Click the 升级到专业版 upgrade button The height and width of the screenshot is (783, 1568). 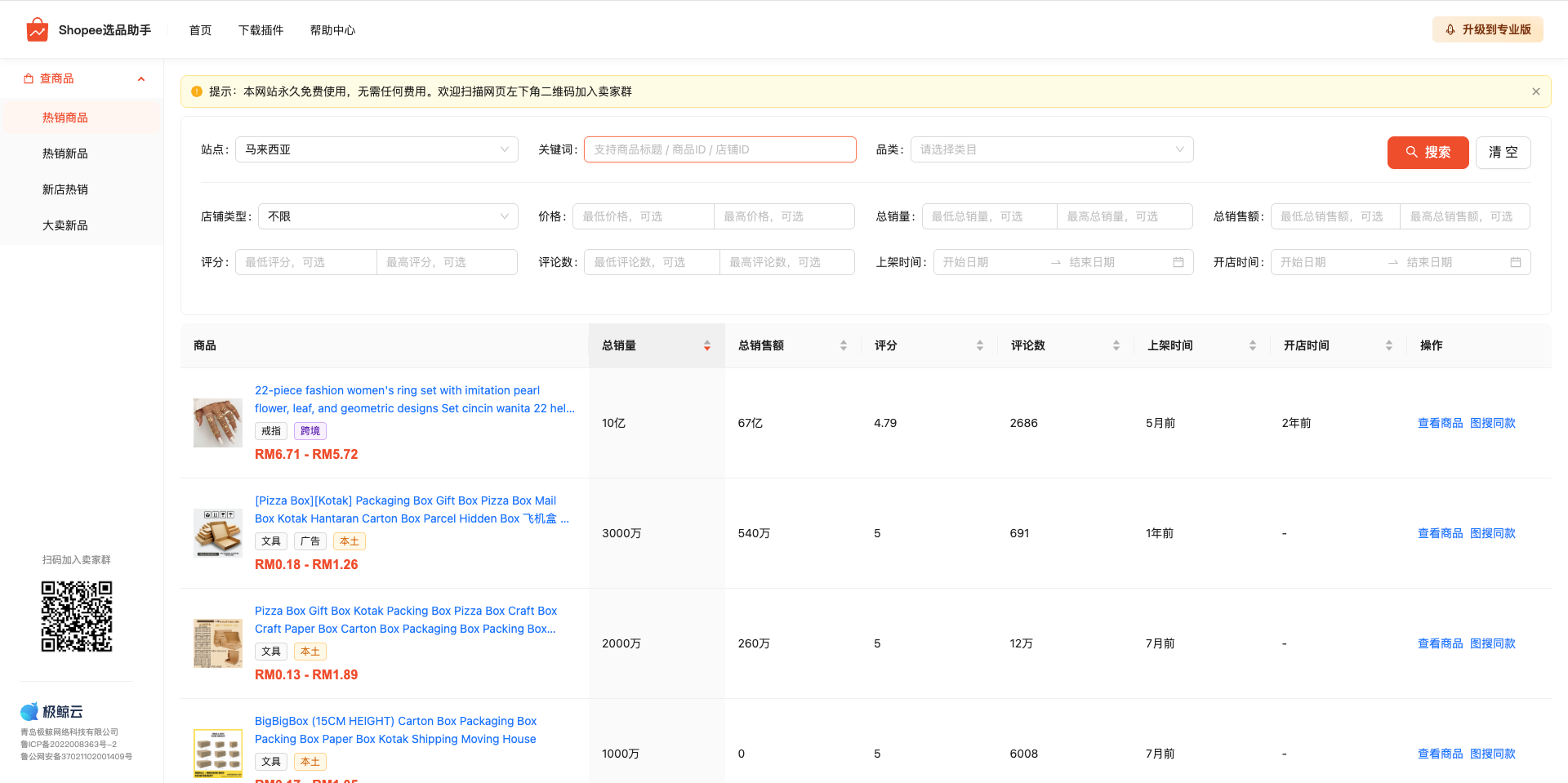1487,29
